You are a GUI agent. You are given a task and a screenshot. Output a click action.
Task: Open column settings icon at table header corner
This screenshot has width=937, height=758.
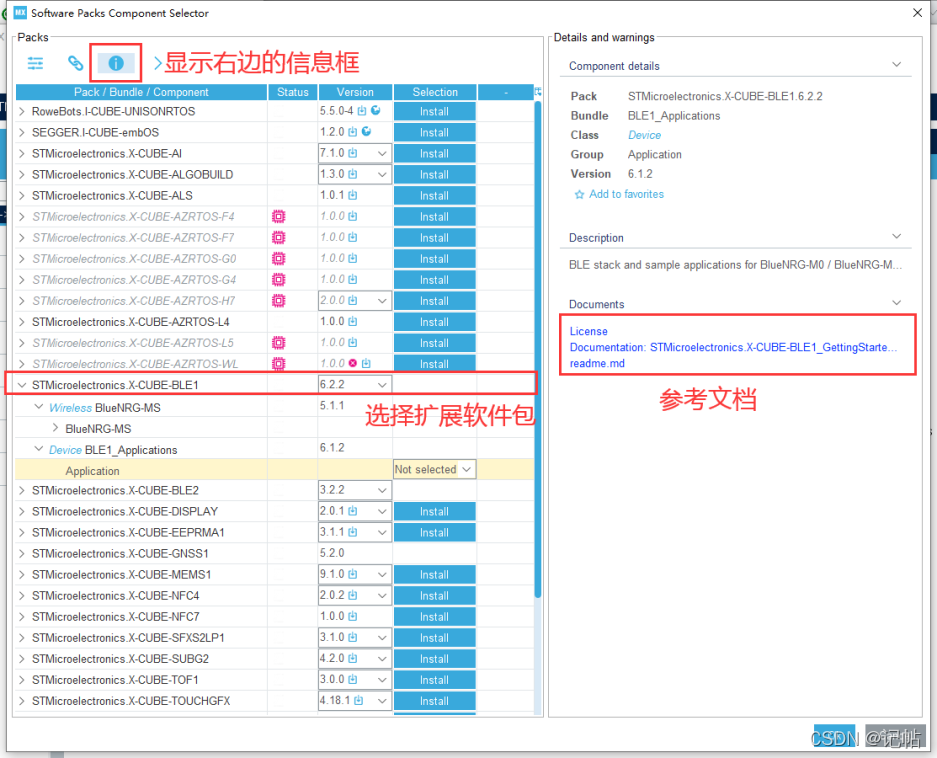(538, 91)
